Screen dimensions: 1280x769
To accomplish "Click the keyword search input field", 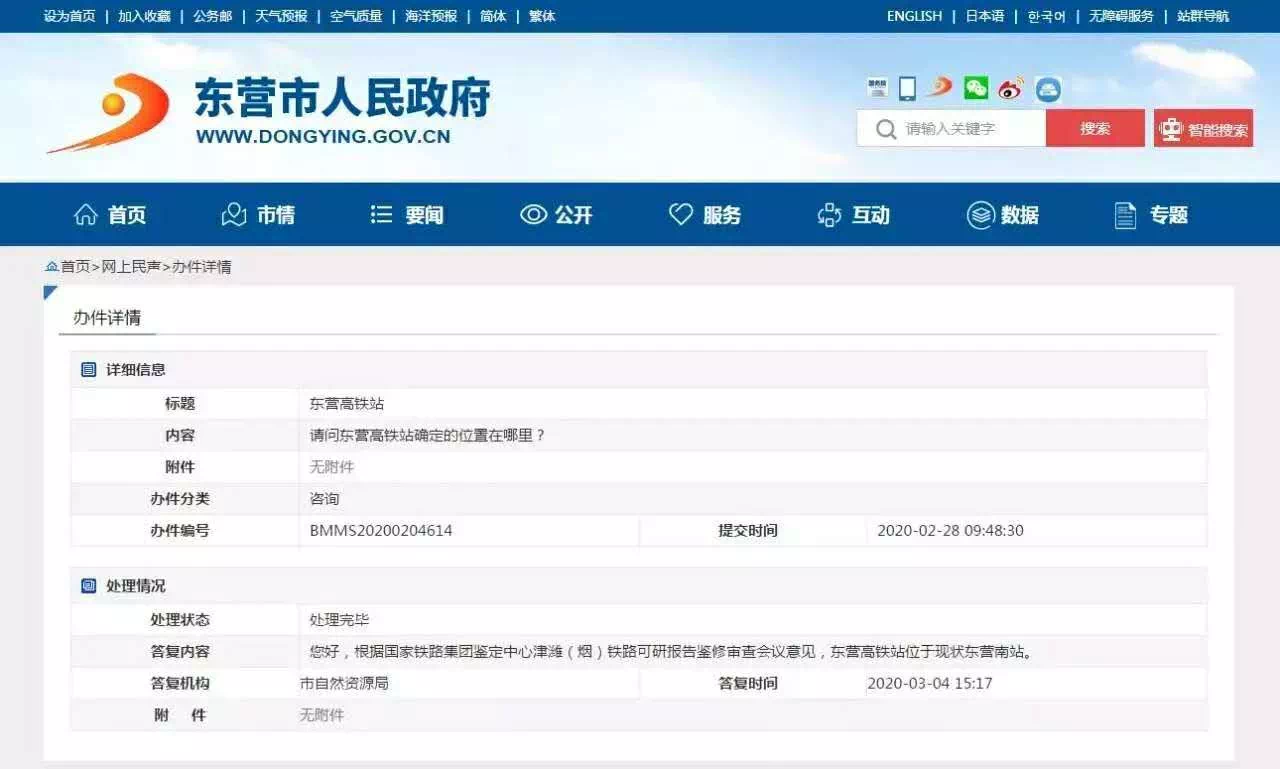I will [951, 129].
